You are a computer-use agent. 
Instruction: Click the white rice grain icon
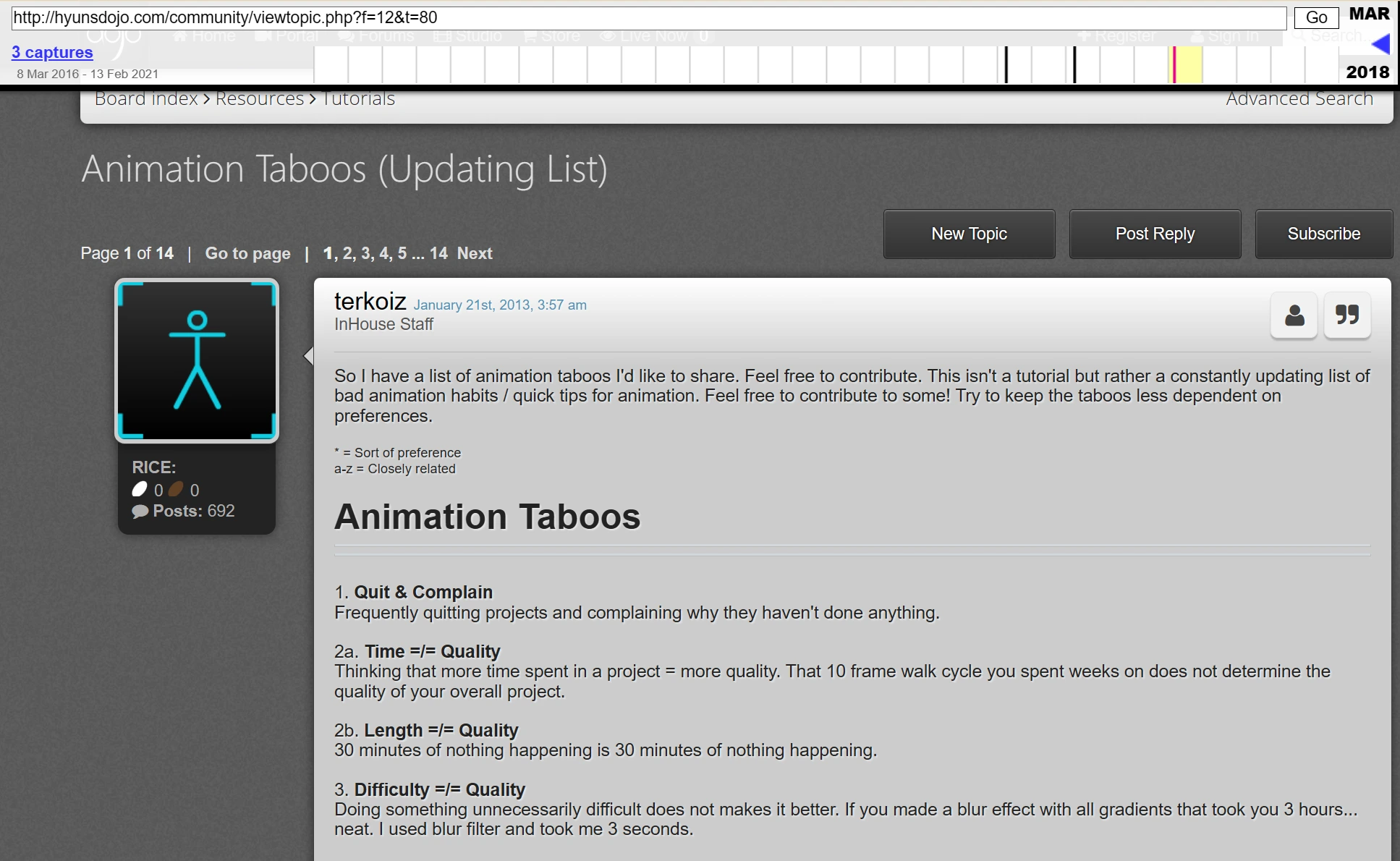point(140,490)
